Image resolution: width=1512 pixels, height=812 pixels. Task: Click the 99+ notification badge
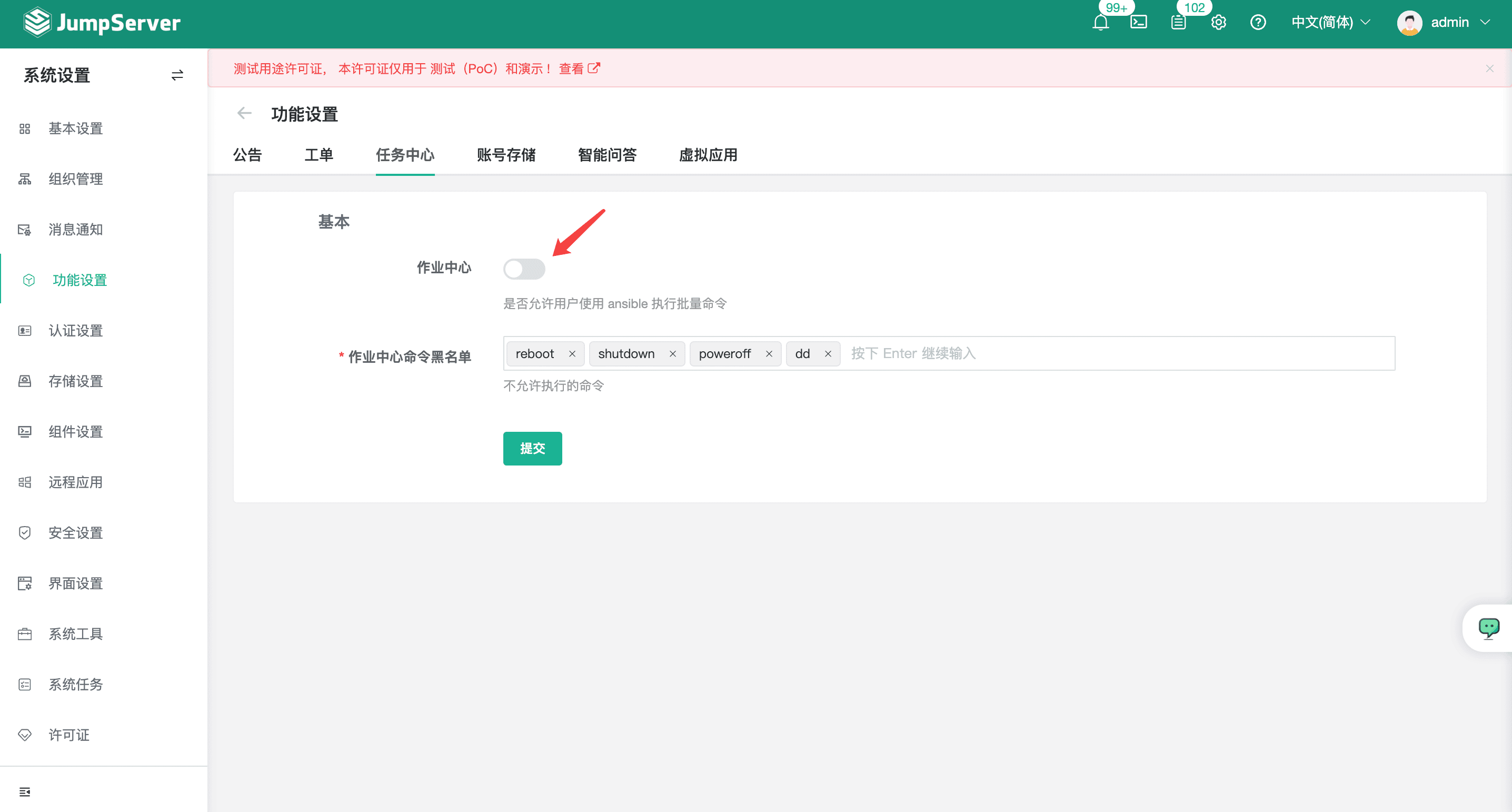[x=1117, y=7]
